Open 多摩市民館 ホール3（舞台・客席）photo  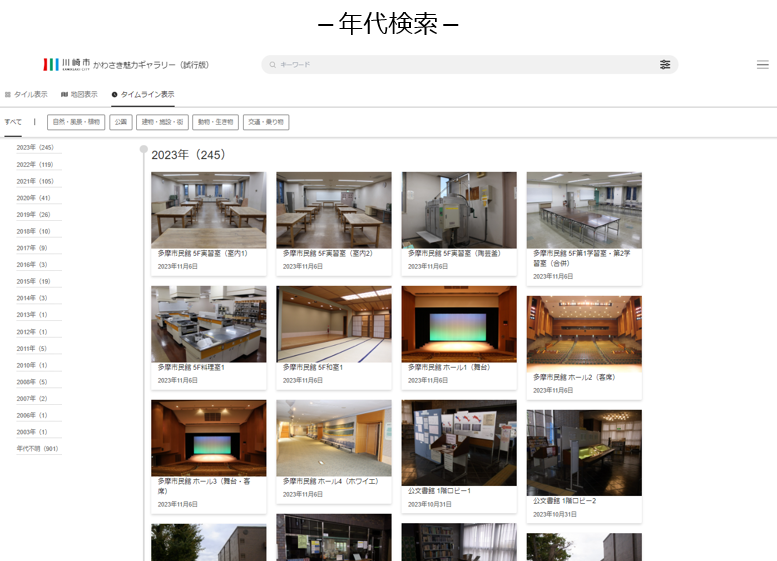[209, 438]
